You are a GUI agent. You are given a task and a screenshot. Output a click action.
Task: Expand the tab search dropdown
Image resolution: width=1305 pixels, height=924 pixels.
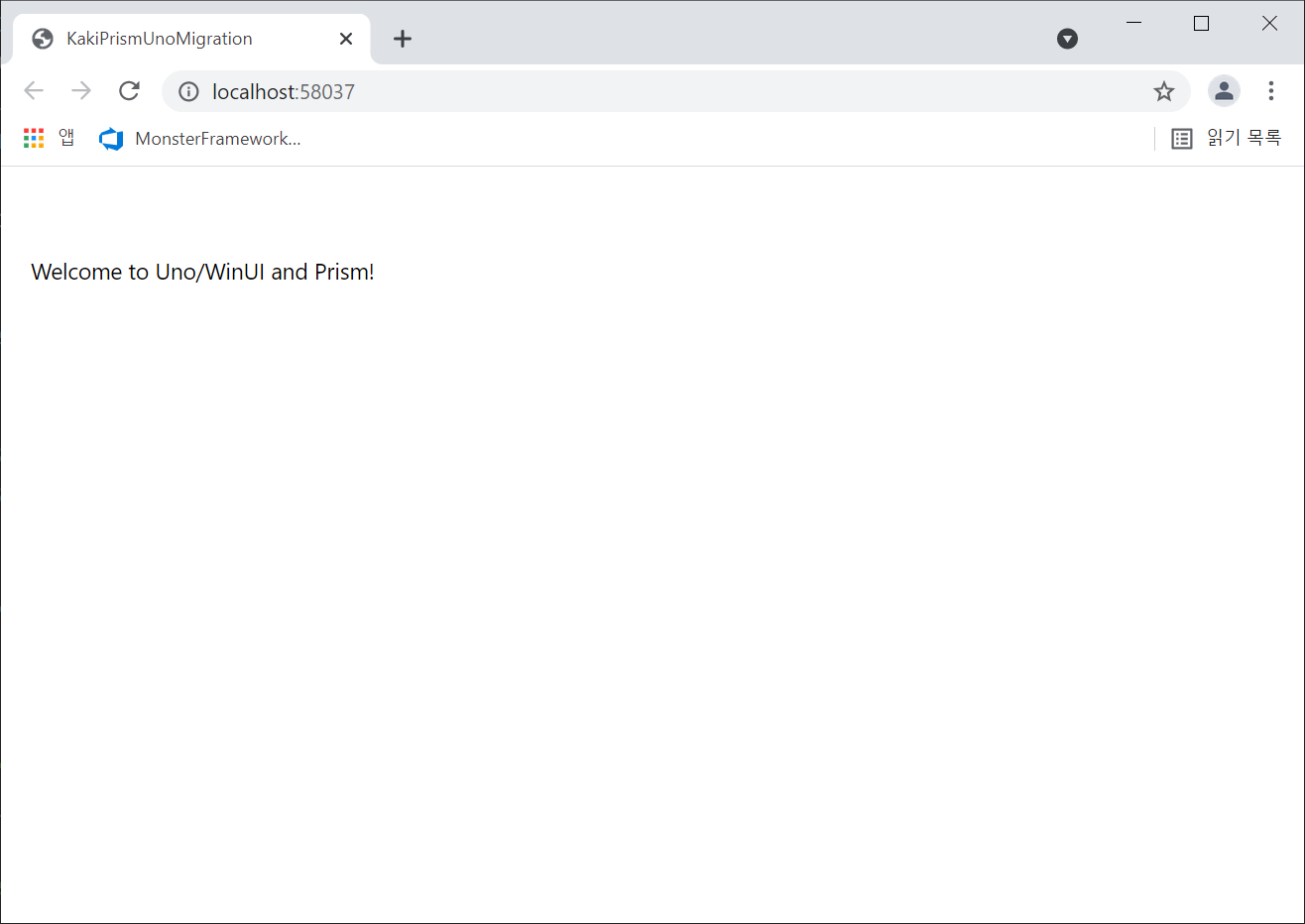pyautogui.click(x=1067, y=39)
